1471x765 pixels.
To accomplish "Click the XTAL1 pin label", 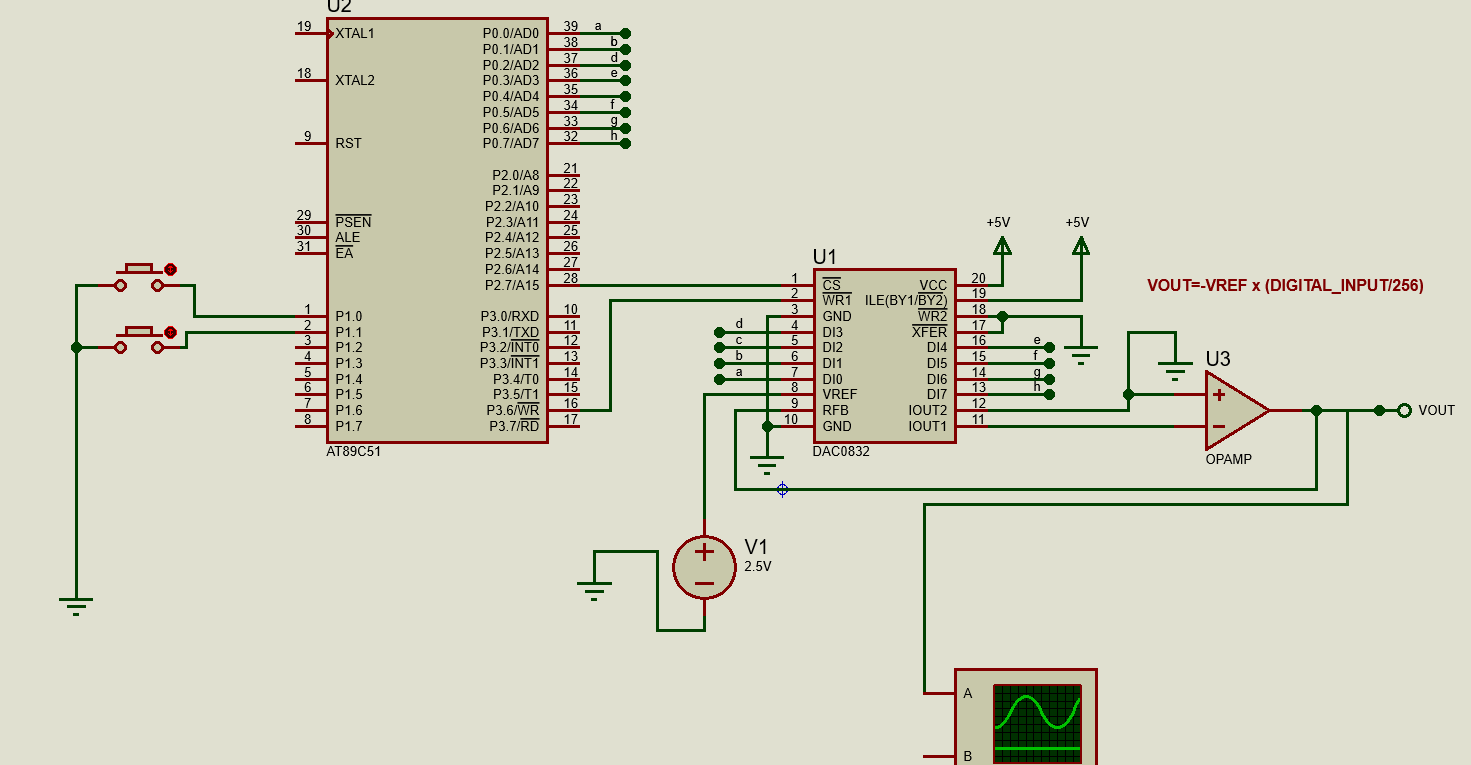I will point(355,33).
